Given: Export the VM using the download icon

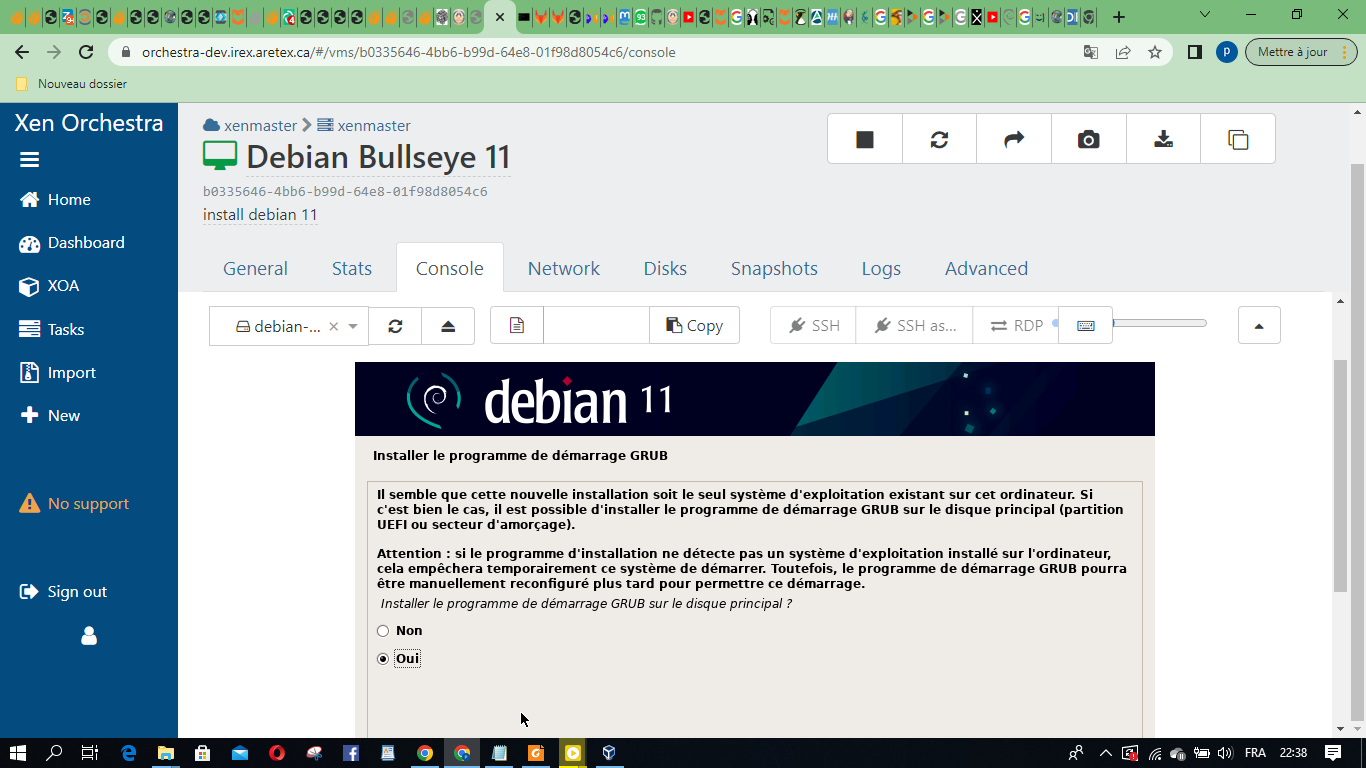Looking at the screenshot, I should [x=1163, y=139].
